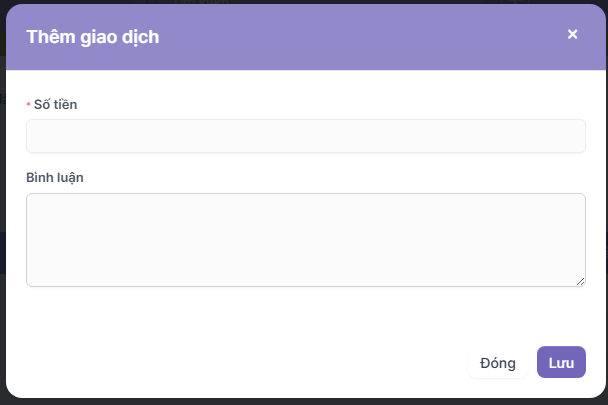Select the purple save button
Viewport: 608px width, 405px height.
click(x=561, y=362)
